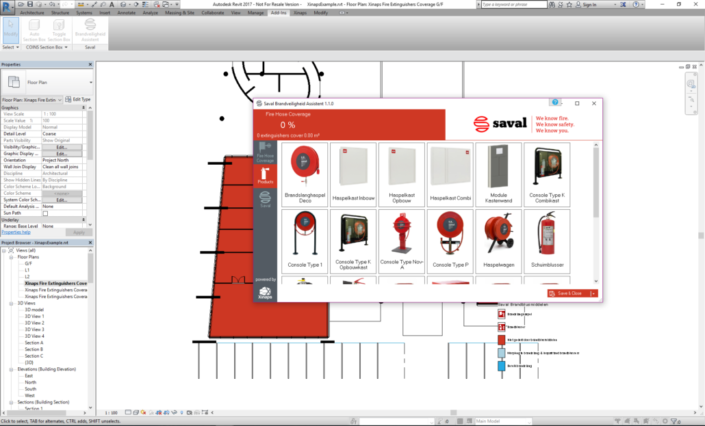The width and height of the screenshot is (705, 426).
Task: Select the Console Type P product
Action: [x=450, y=242]
